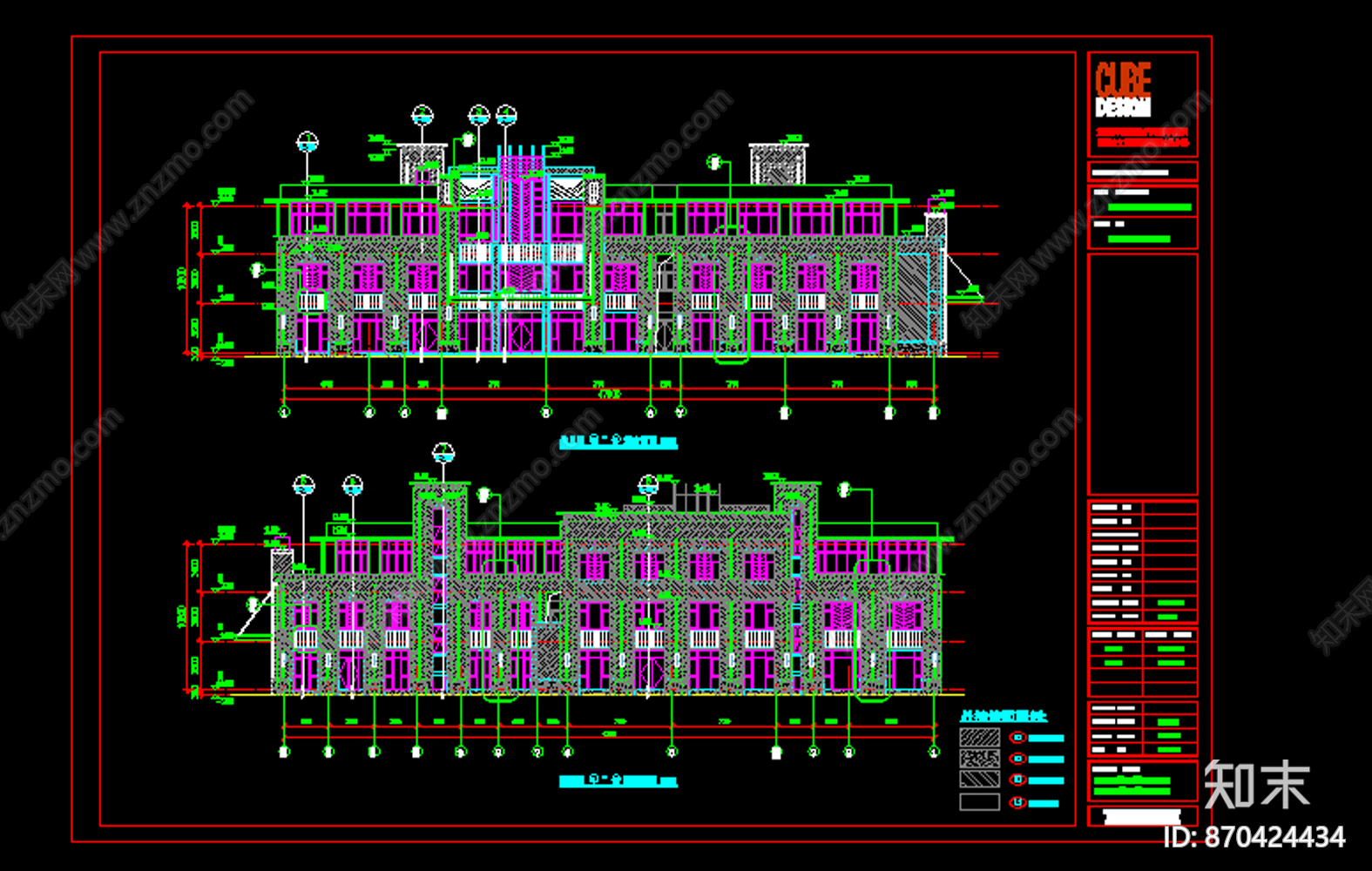The width and height of the screenshot is (1372, 871).
Task: Click the cyan title under the upper elevation
Action: (618, 442)
